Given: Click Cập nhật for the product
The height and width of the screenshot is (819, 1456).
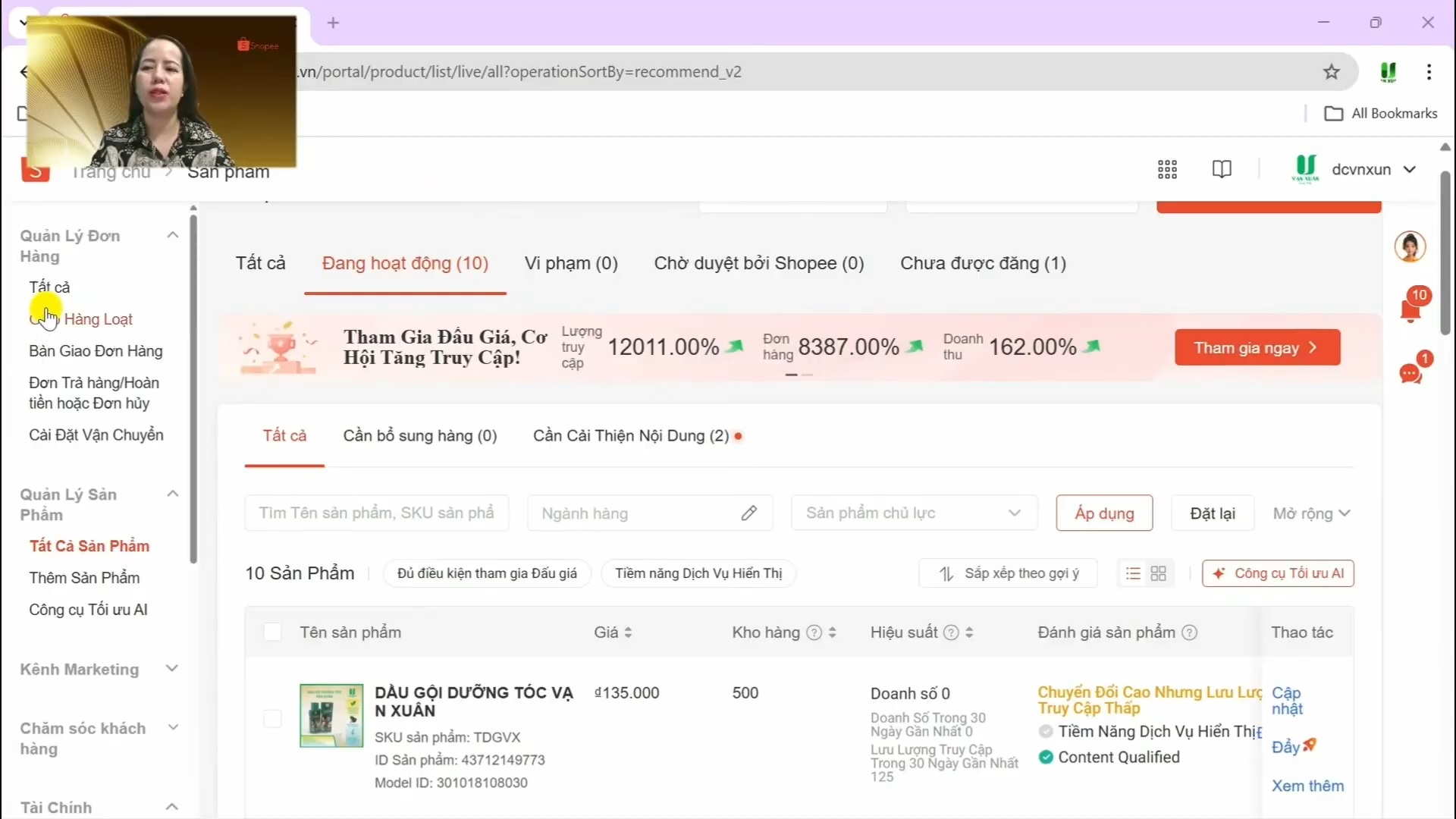Looking at the screenshot, I should pos(1287,701).
